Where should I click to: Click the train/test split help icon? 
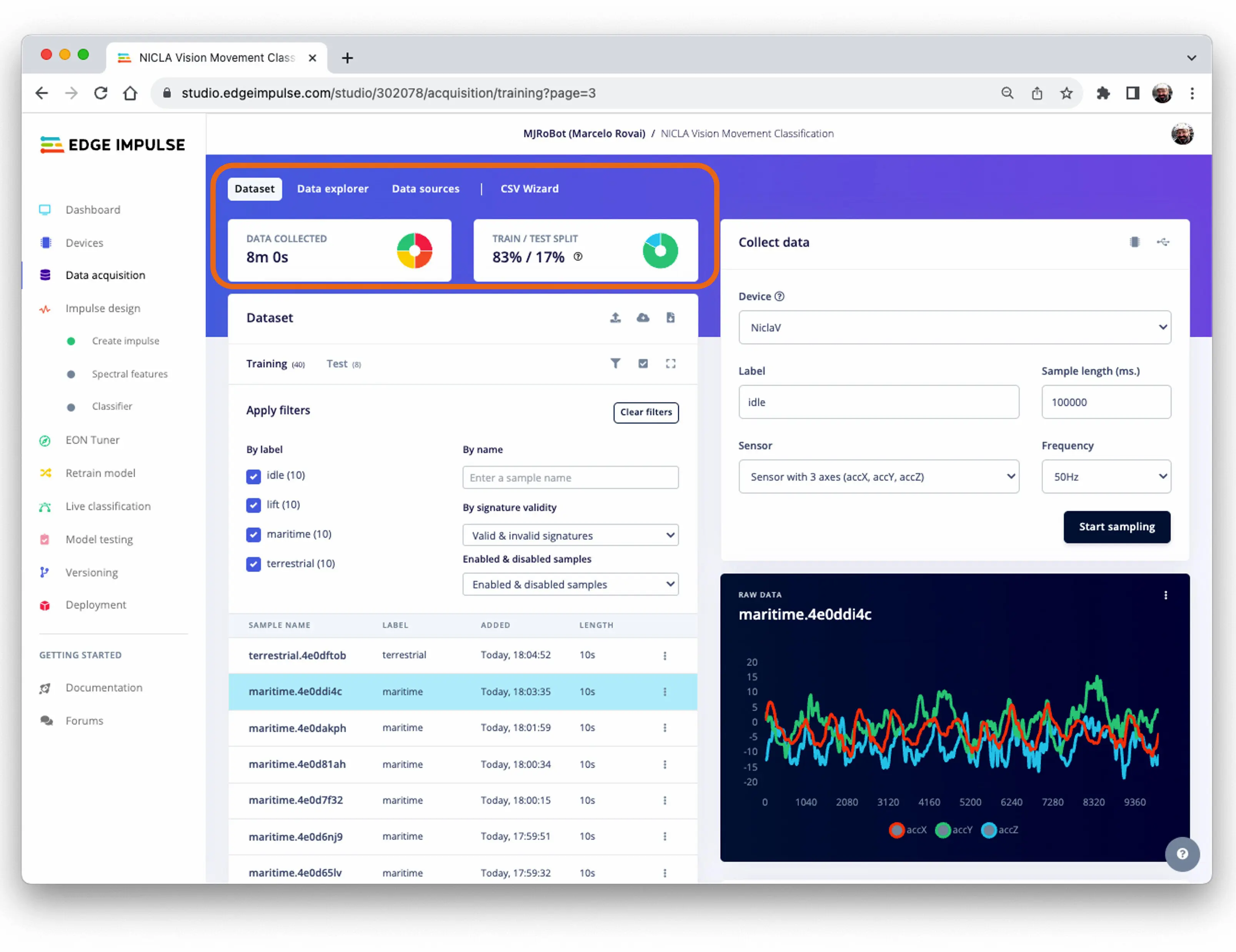pyautogui.click(x=578, y=257)
